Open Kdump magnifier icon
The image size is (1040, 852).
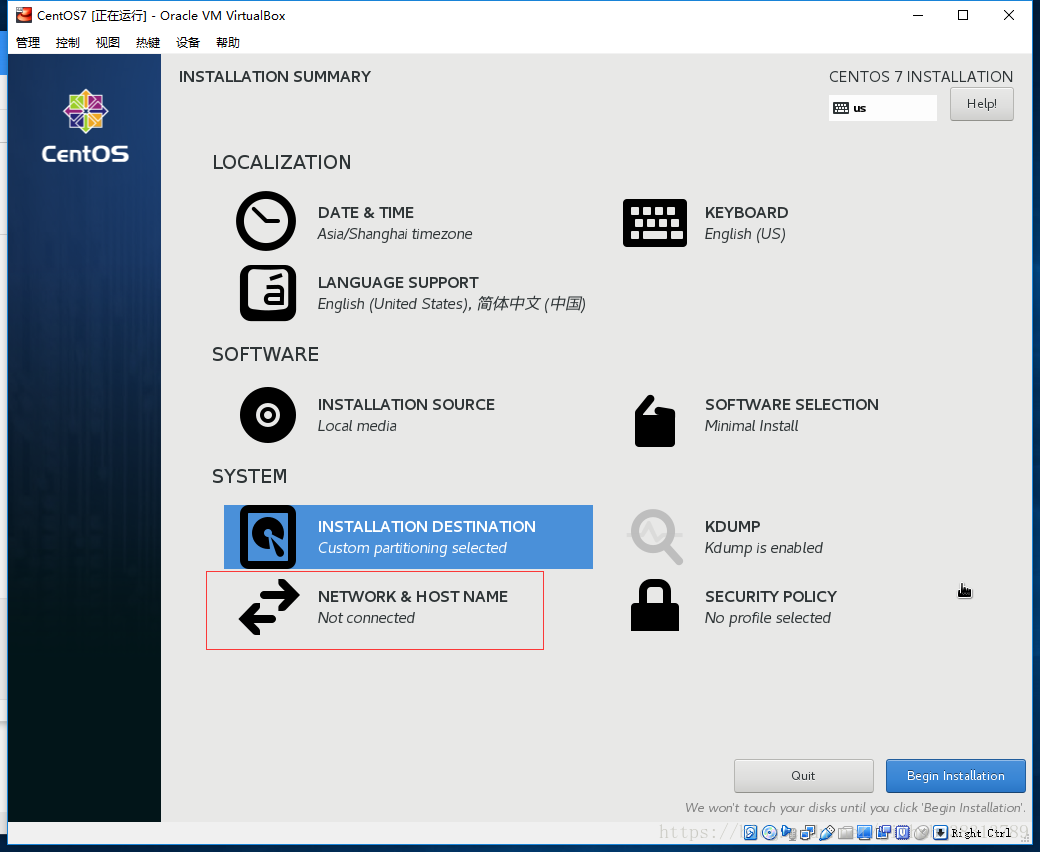click(x=656, y=537)
